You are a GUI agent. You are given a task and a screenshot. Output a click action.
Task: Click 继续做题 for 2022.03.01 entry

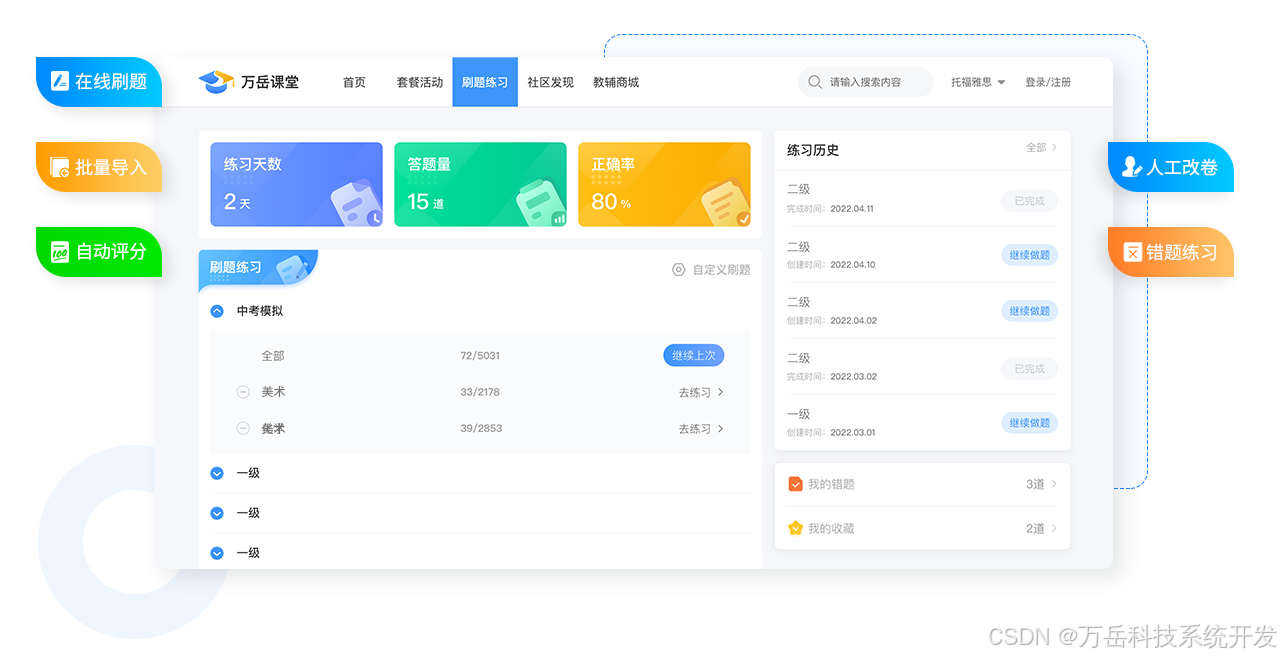coord(1029,423)
